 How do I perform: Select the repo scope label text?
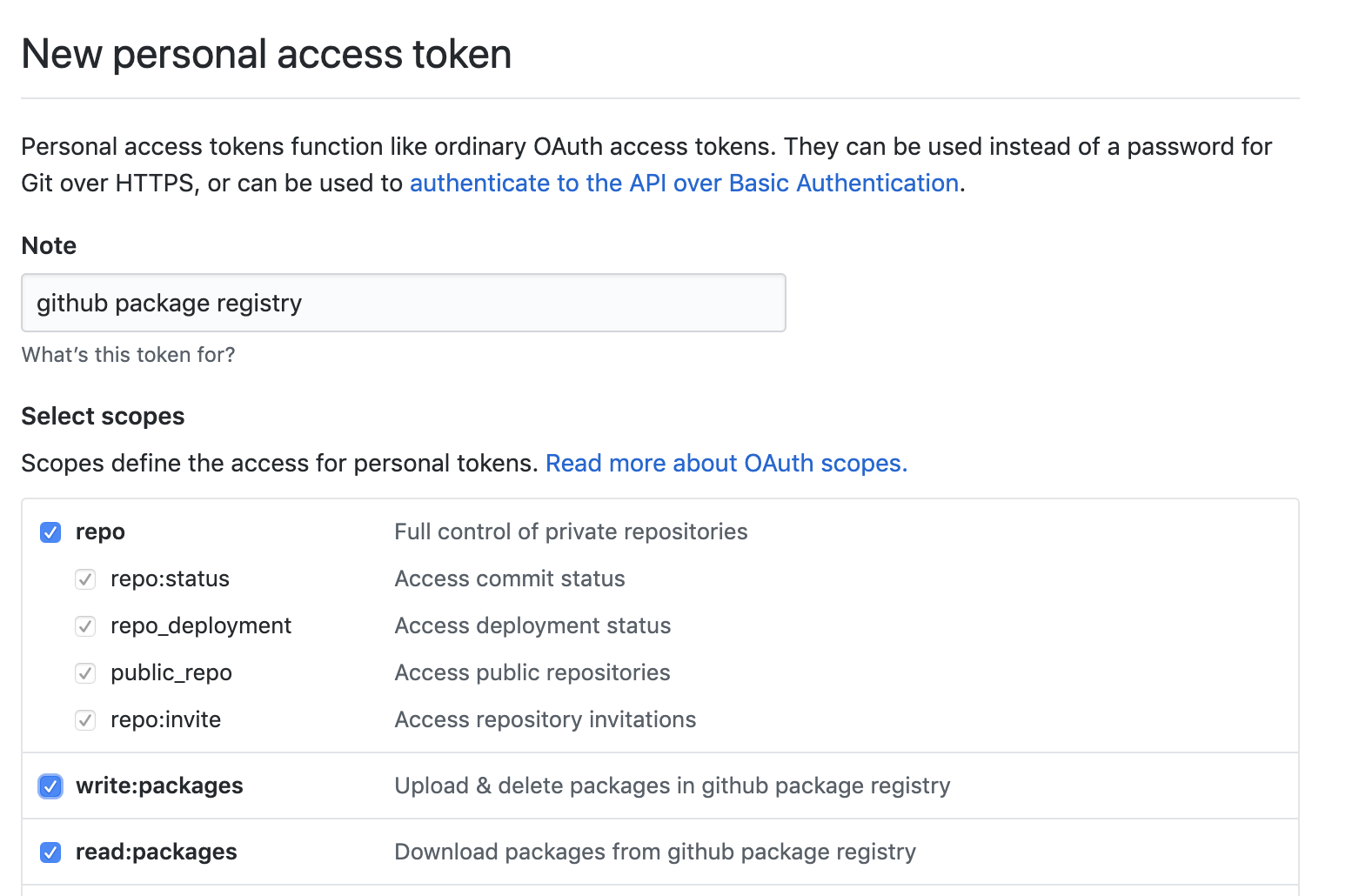coord(99,532)
